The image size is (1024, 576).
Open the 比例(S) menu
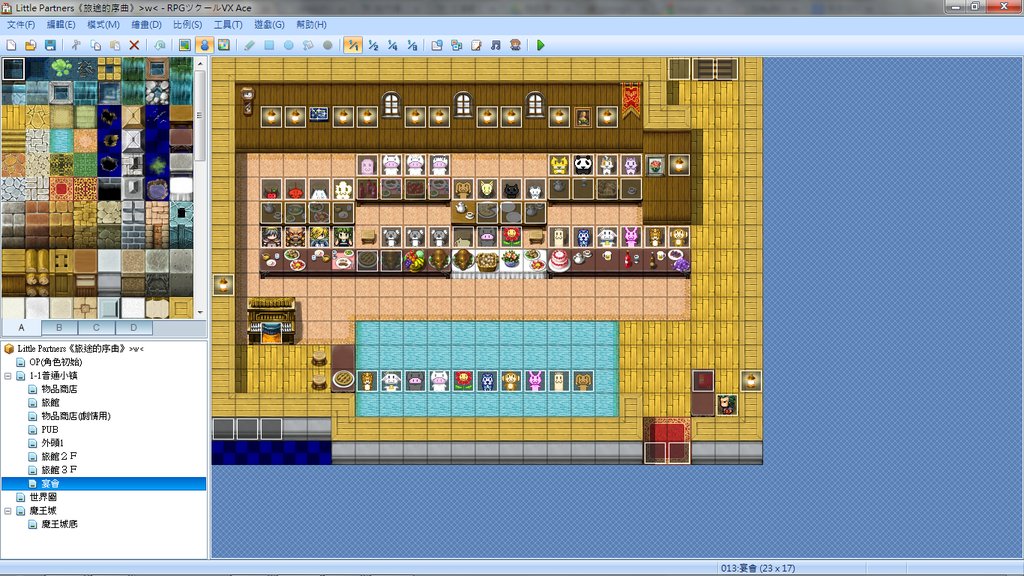click(187, 25)
